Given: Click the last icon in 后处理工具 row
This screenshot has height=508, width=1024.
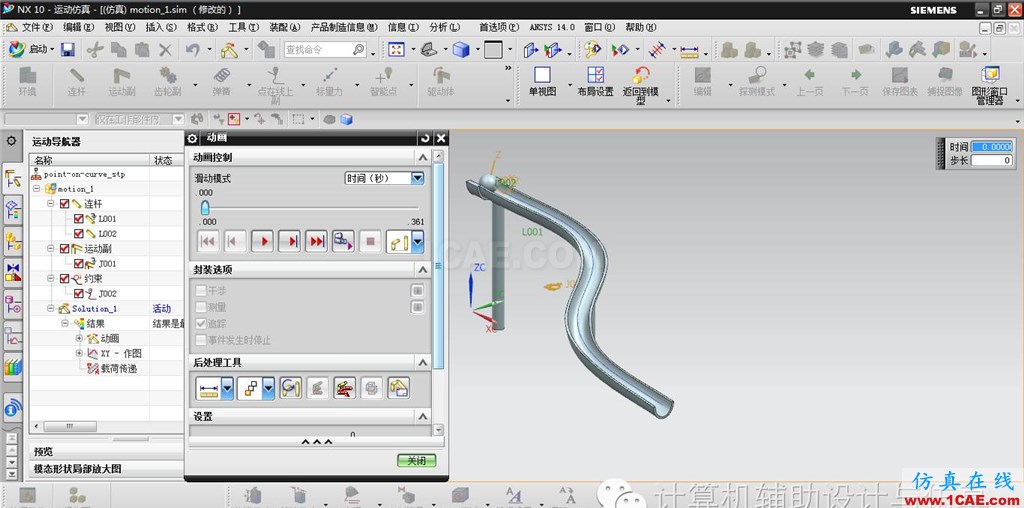Looking at the screenshot, I should [x=398, y=389].
